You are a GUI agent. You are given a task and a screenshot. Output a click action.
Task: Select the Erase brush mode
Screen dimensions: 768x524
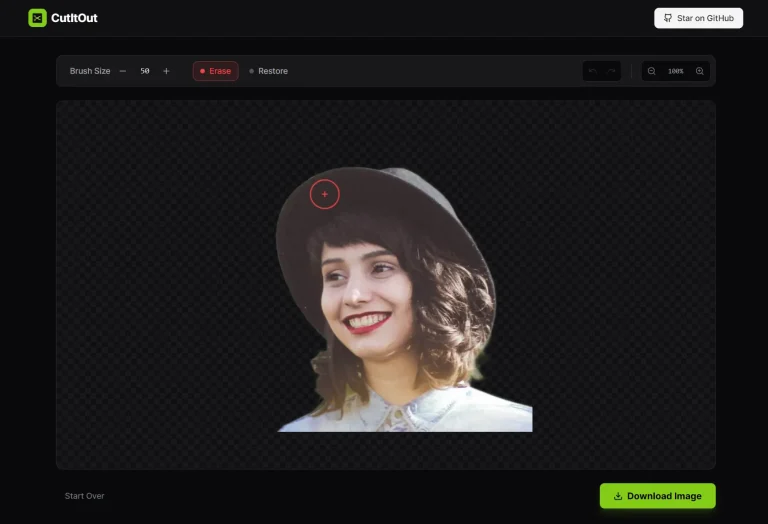216,71
